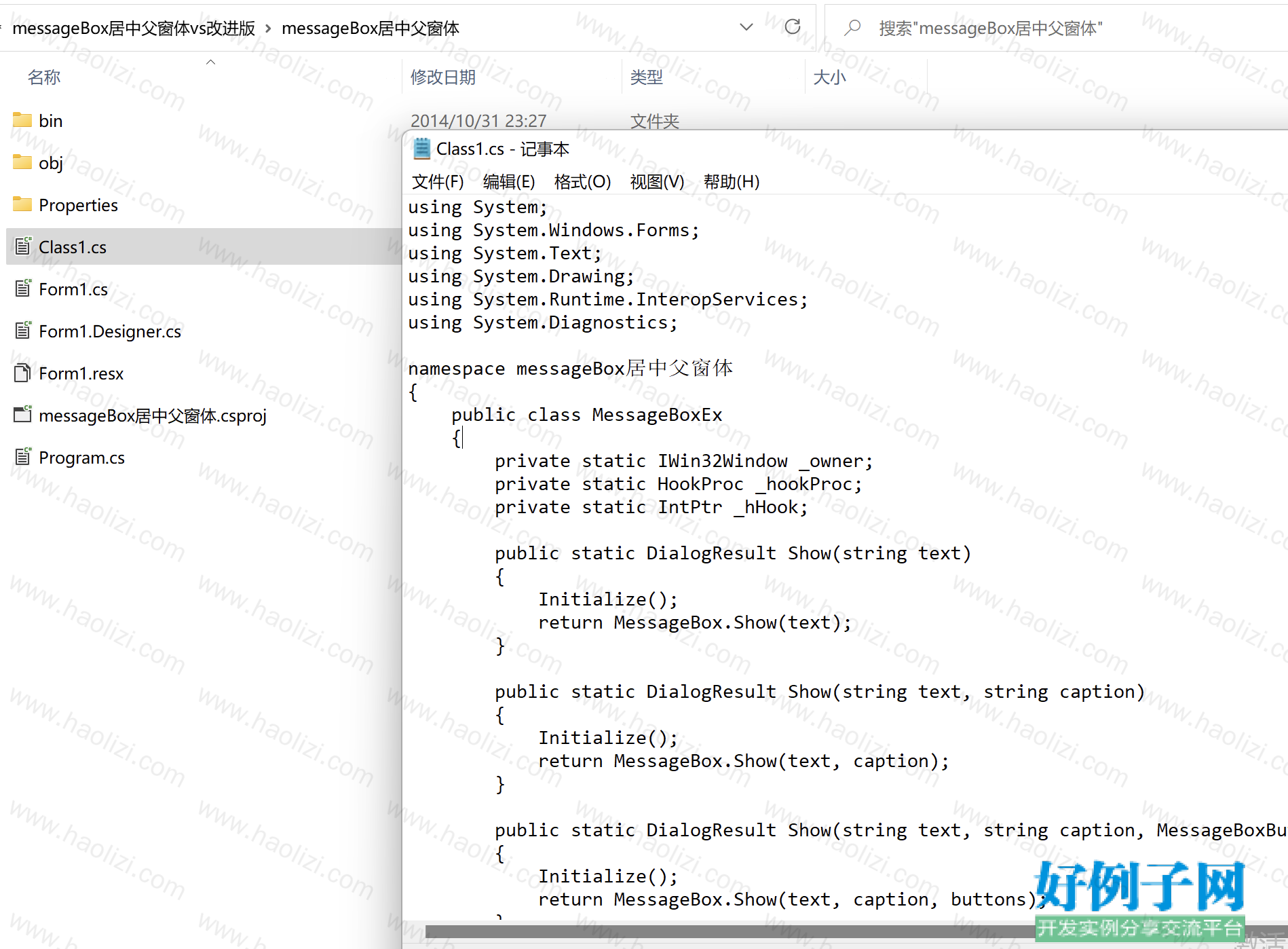The image size is (1288, 949).
Task: Place cursor on 'using System.Diagnostics;' line
Action: (x=542, y=322)
